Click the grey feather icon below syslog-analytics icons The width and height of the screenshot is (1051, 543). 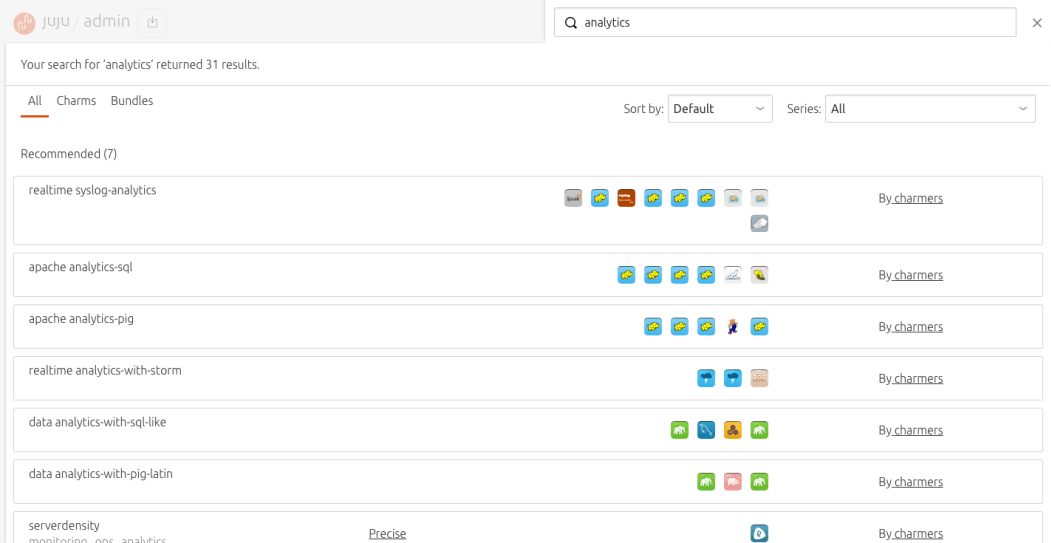[x=759, y=223]
